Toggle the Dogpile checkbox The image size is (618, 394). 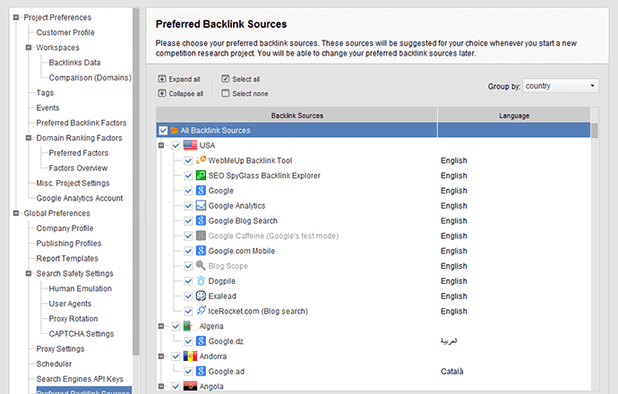pos(188,281)
